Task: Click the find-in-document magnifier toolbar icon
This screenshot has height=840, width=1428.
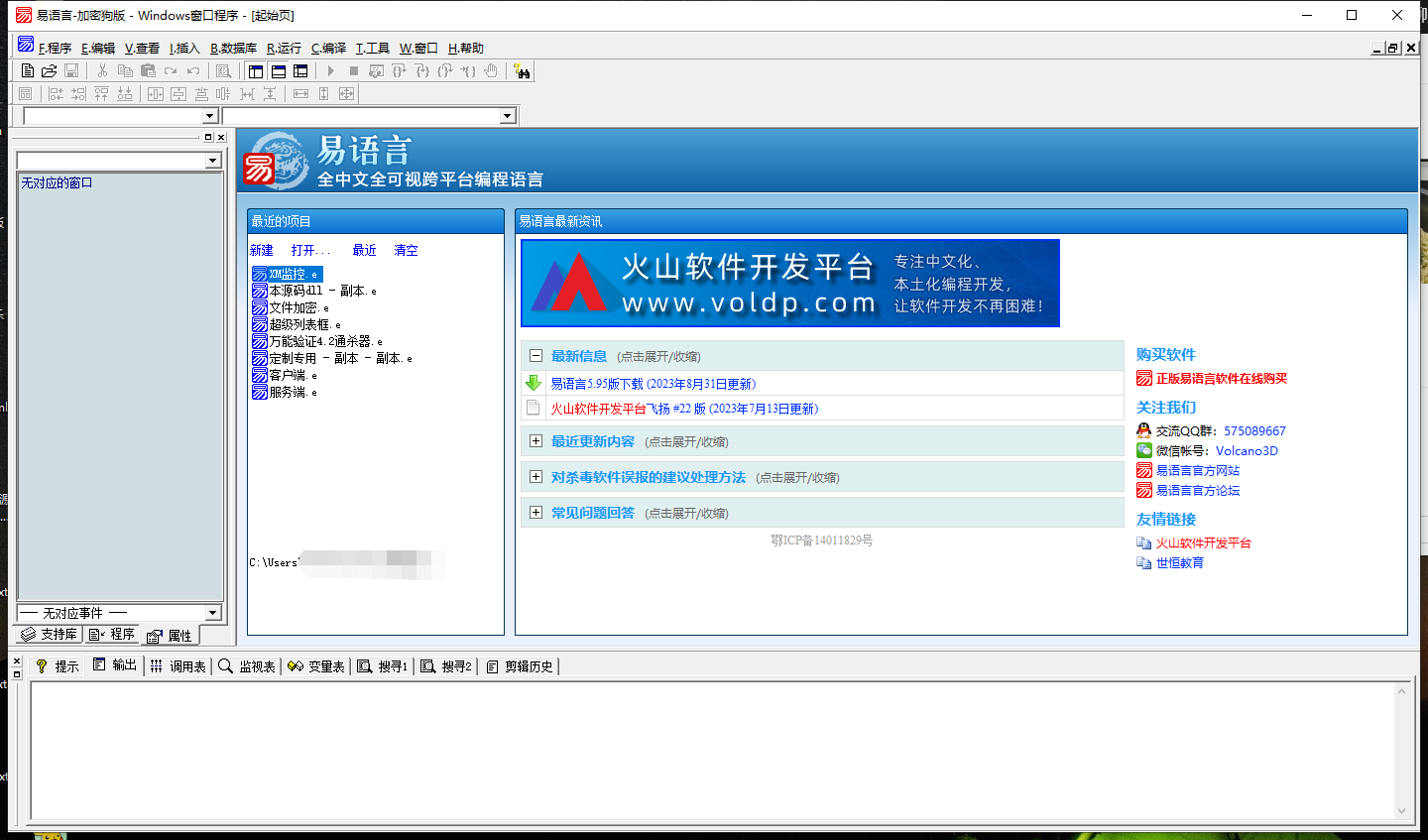Action: click(x=223, y=71)
